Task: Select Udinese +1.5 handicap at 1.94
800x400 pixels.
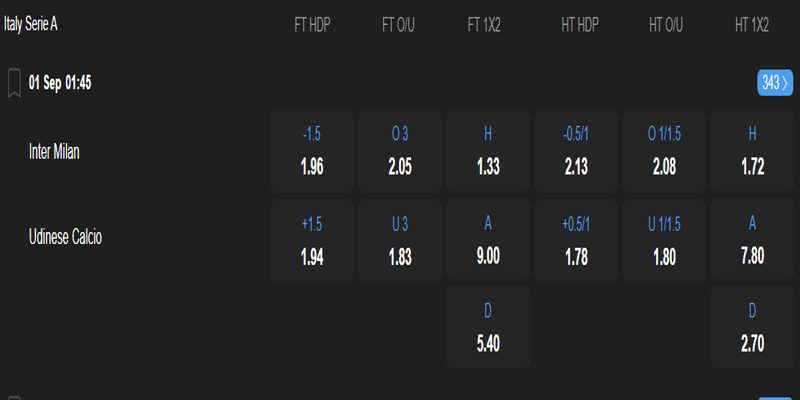Action: coord(312,241)
